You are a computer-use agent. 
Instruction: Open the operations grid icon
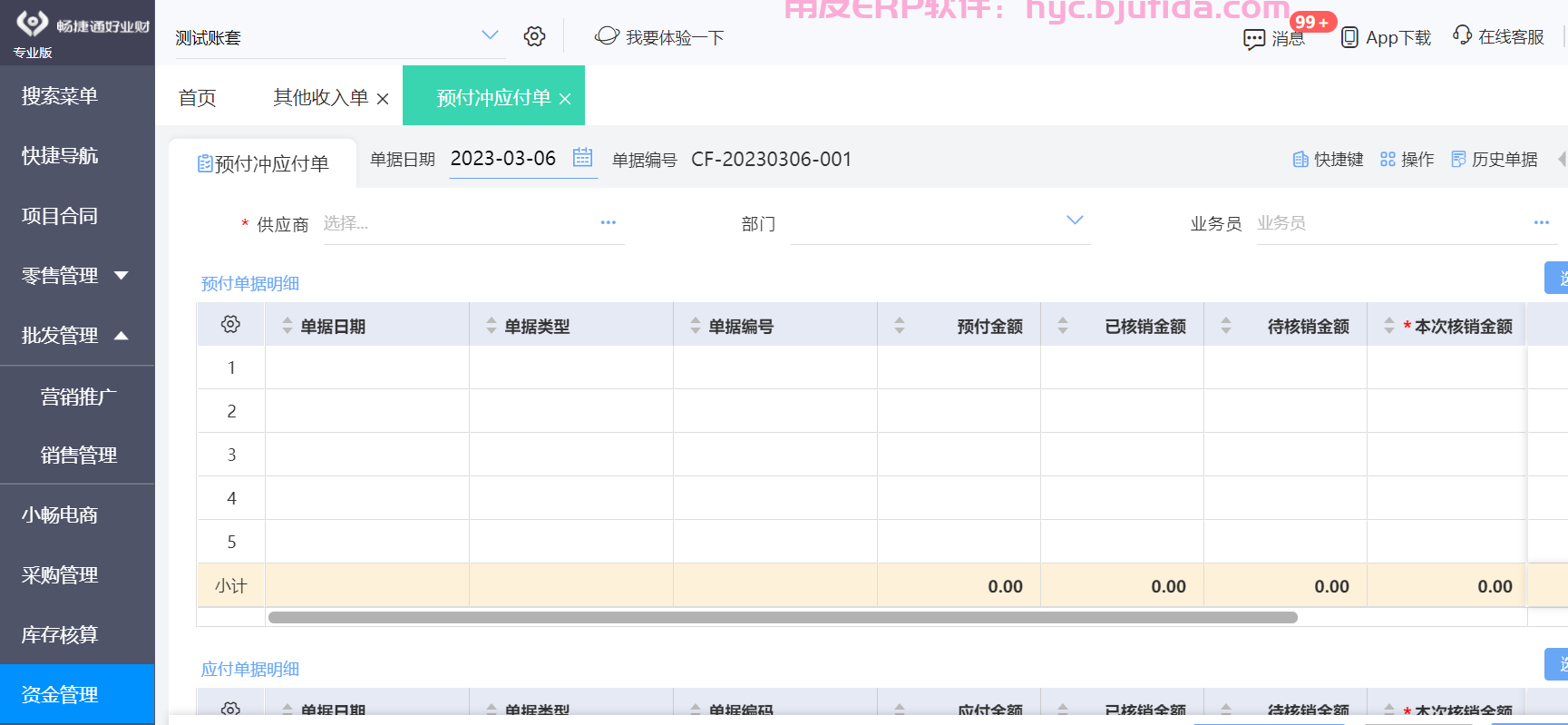pos(1388,160)
